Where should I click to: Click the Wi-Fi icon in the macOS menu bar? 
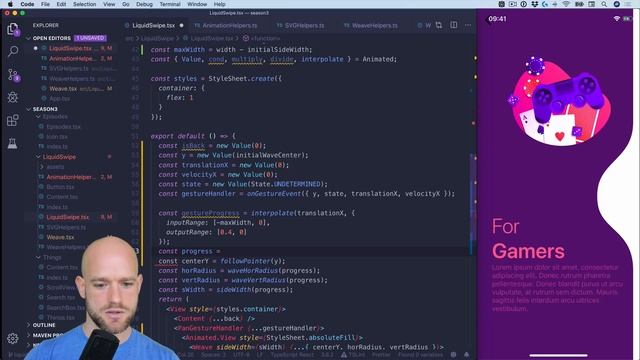point(566,4)
